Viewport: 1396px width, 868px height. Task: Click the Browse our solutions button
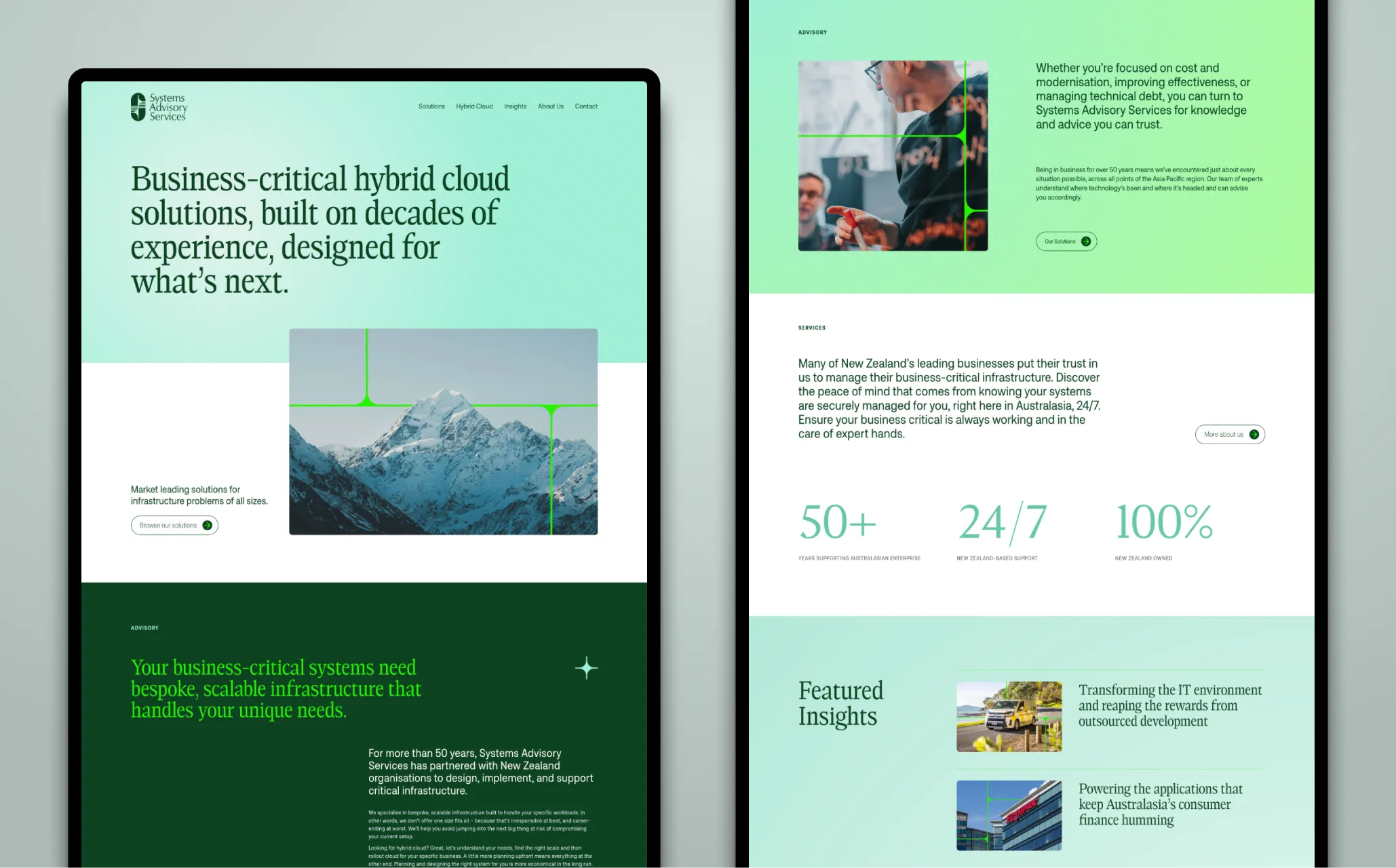click(168, 526)
